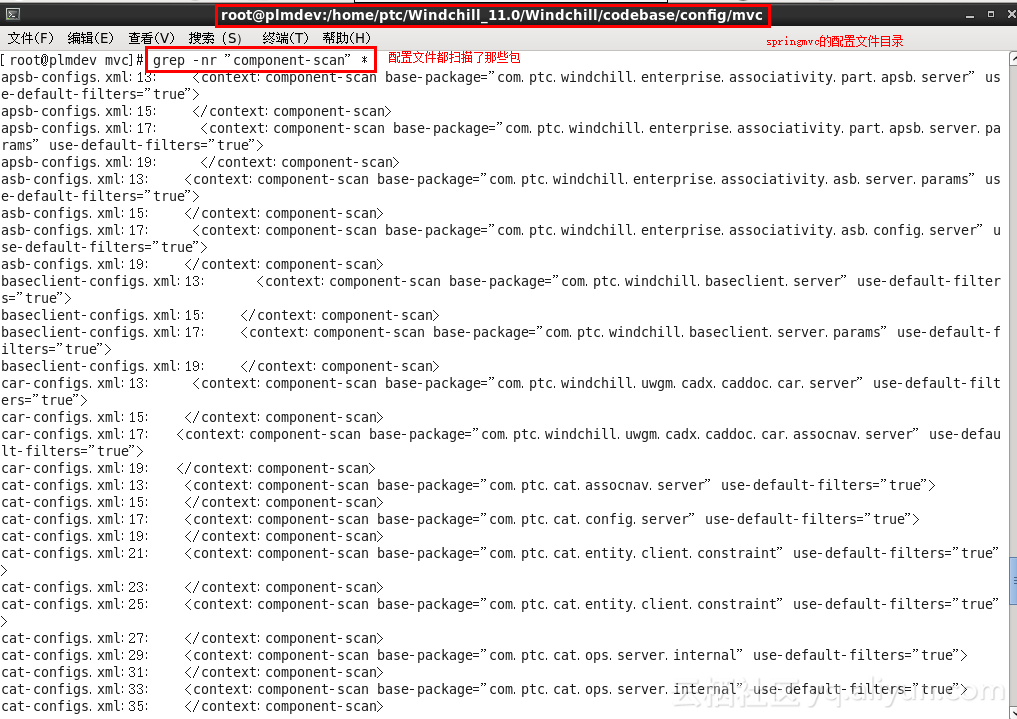Click the asb-configs.xml:13: line prefix
This screenshot has width=1017, height=719.
coord(75,179)
